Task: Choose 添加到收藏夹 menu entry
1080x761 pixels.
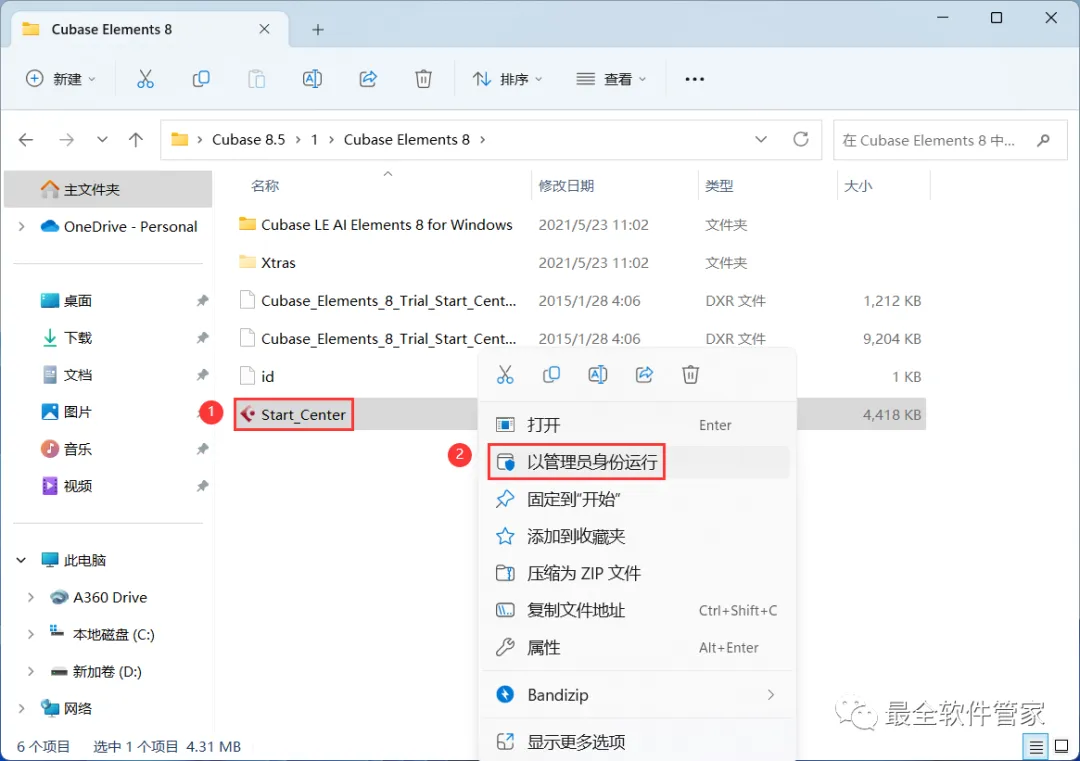Action: [638, 536]
